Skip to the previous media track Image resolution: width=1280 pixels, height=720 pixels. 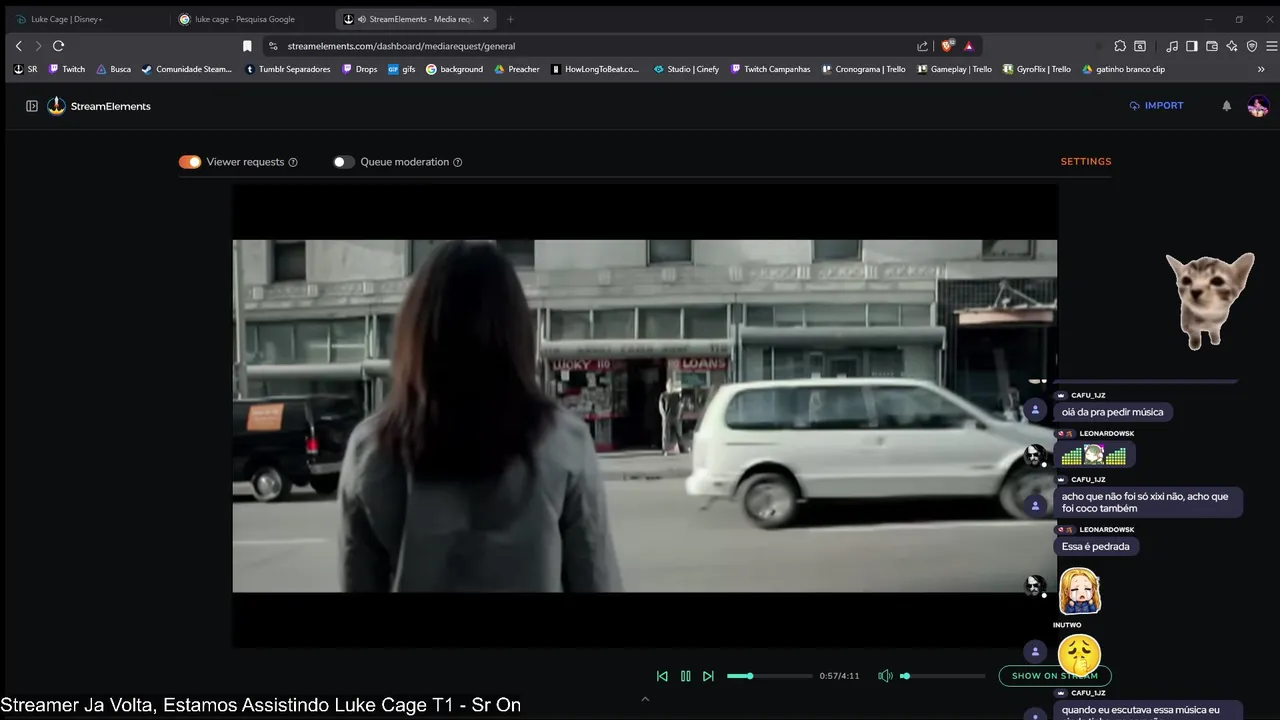point(662,676)
